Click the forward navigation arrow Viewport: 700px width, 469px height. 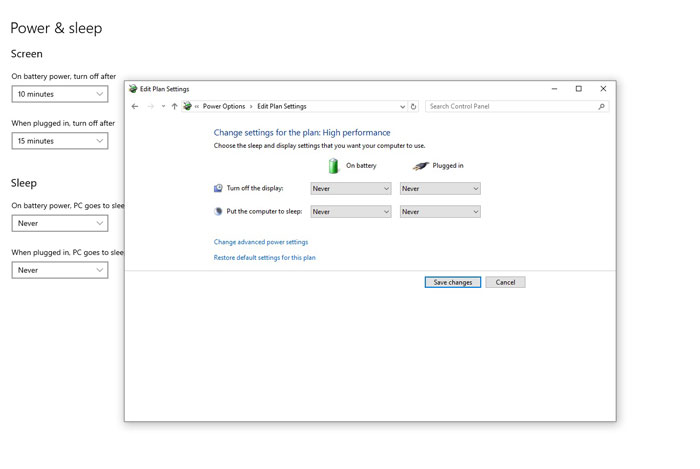(150, 106)
